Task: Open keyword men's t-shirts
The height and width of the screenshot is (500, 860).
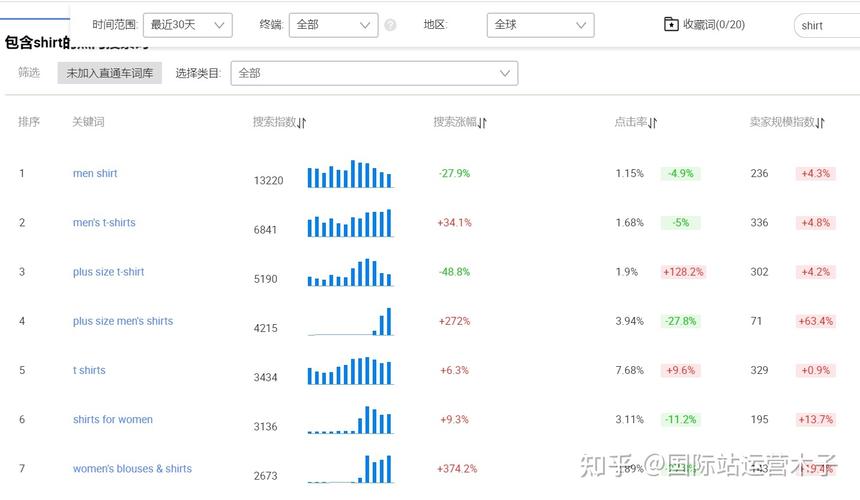Action: [104, 223]
